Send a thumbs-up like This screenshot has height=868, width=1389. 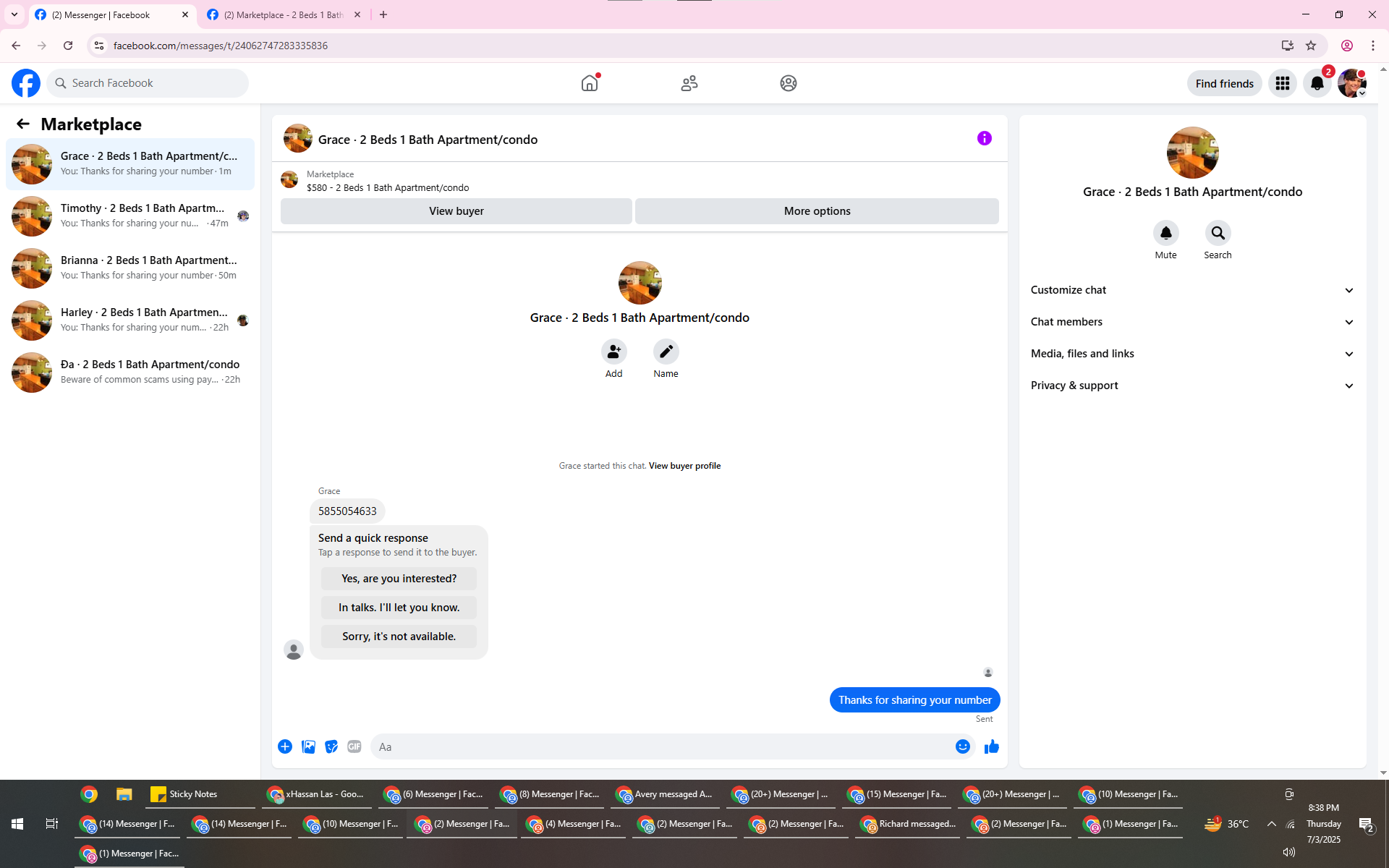point(991,746)
